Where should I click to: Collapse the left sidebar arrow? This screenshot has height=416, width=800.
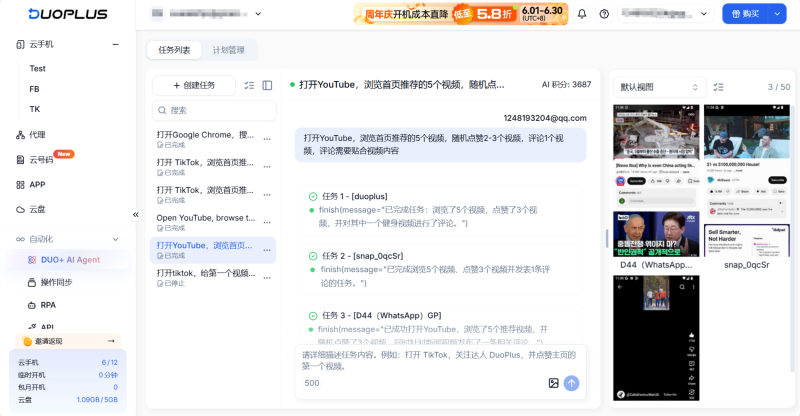[x=136, y=214]
